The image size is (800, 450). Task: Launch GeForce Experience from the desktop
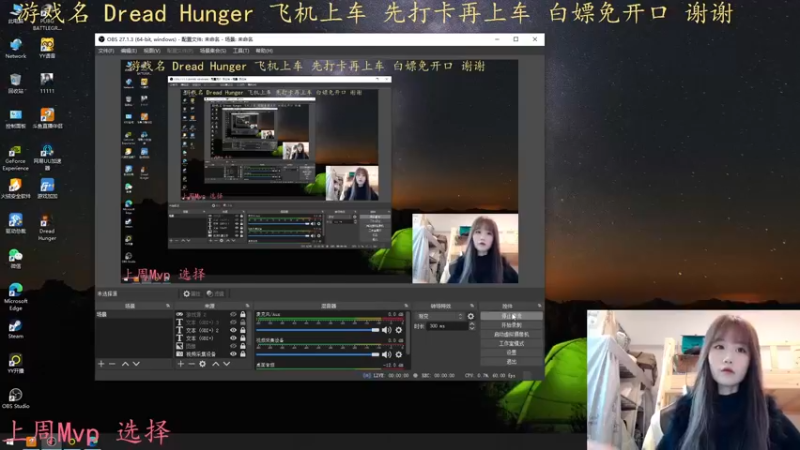15,158
